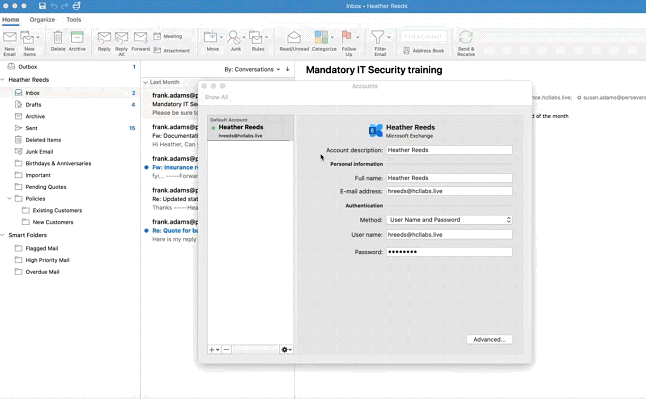
Task: Click the Print icon in title bar
Action: [x=77, y=6]
